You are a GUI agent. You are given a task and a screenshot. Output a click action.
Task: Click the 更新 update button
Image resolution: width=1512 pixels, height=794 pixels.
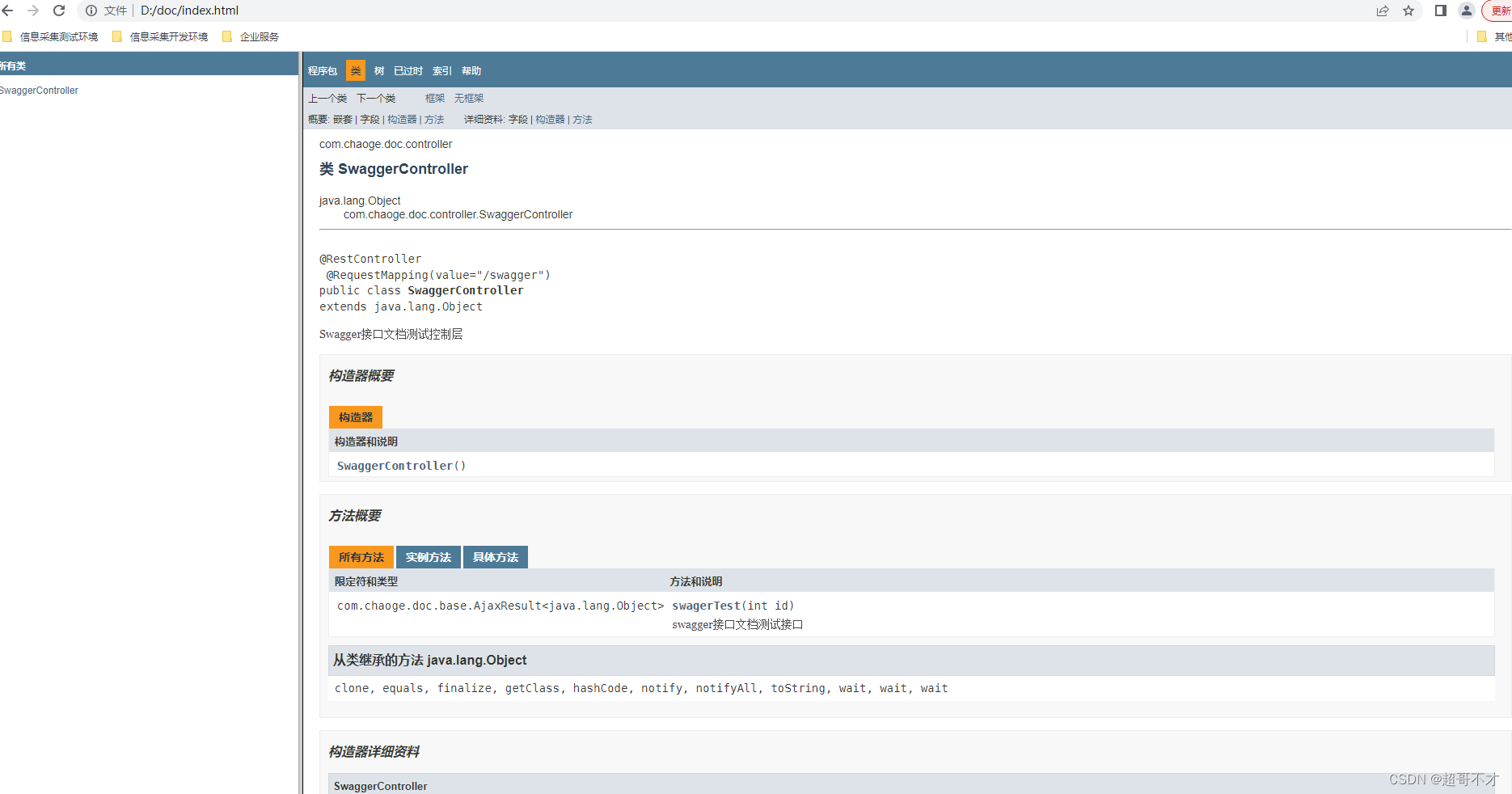(1498, 11)
